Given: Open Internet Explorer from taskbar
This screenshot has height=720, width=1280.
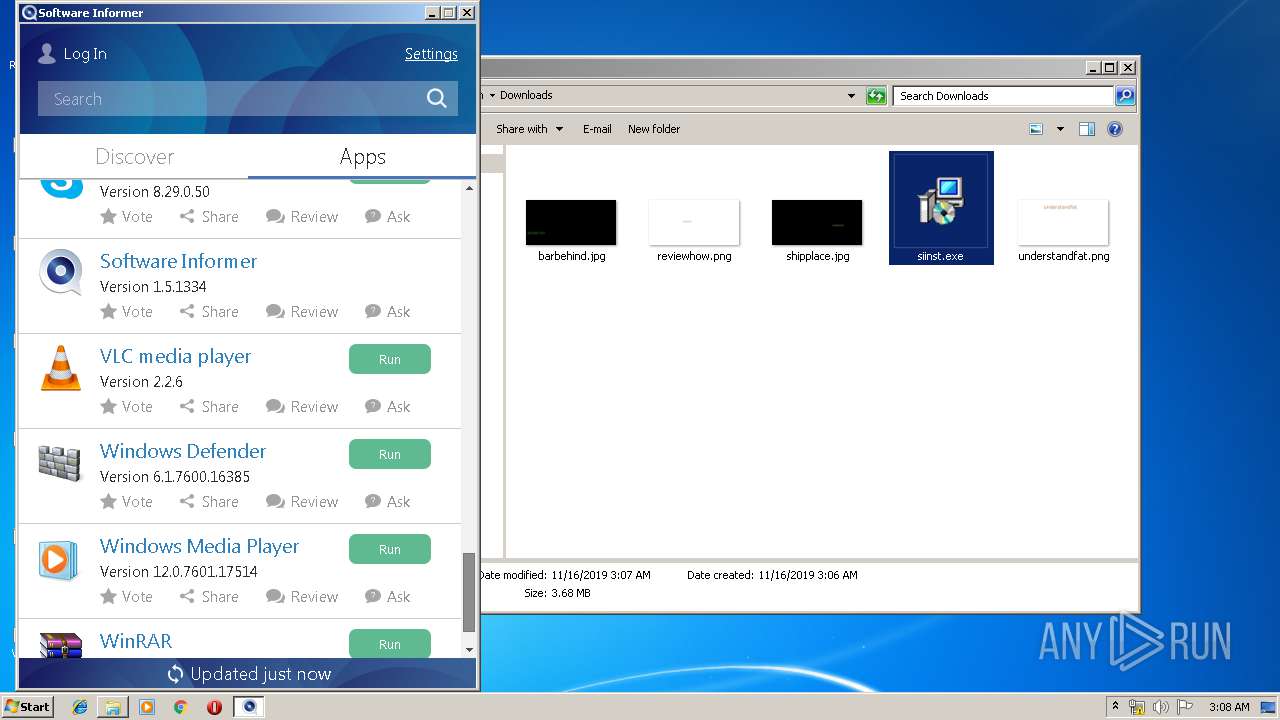Looking at the screenshot, I should pyautogui.click(x=80, y=707).
